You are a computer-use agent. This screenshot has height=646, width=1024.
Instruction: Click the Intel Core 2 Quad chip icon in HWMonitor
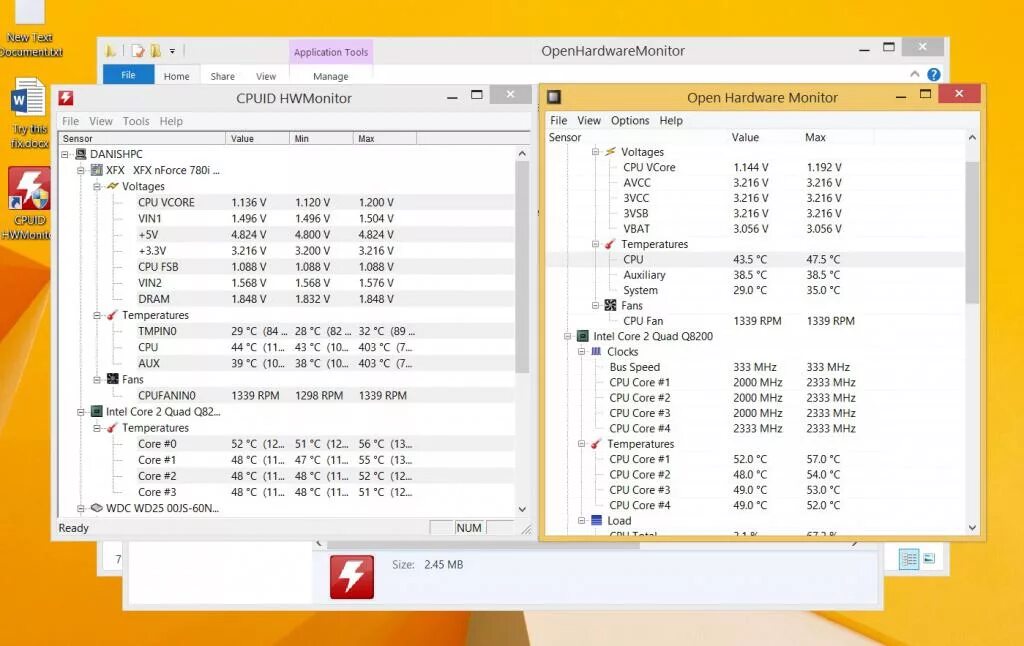pos(97,412)
